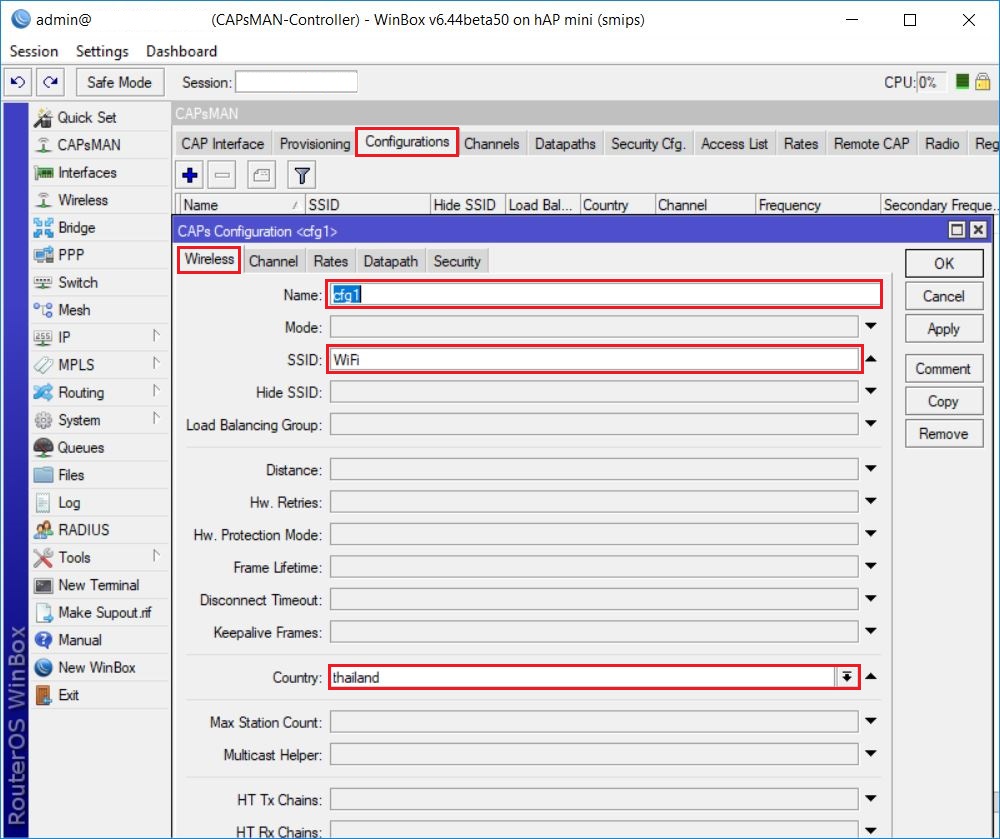
Task: Expand the Routing submenu
Action: click(x=156, y=391)
